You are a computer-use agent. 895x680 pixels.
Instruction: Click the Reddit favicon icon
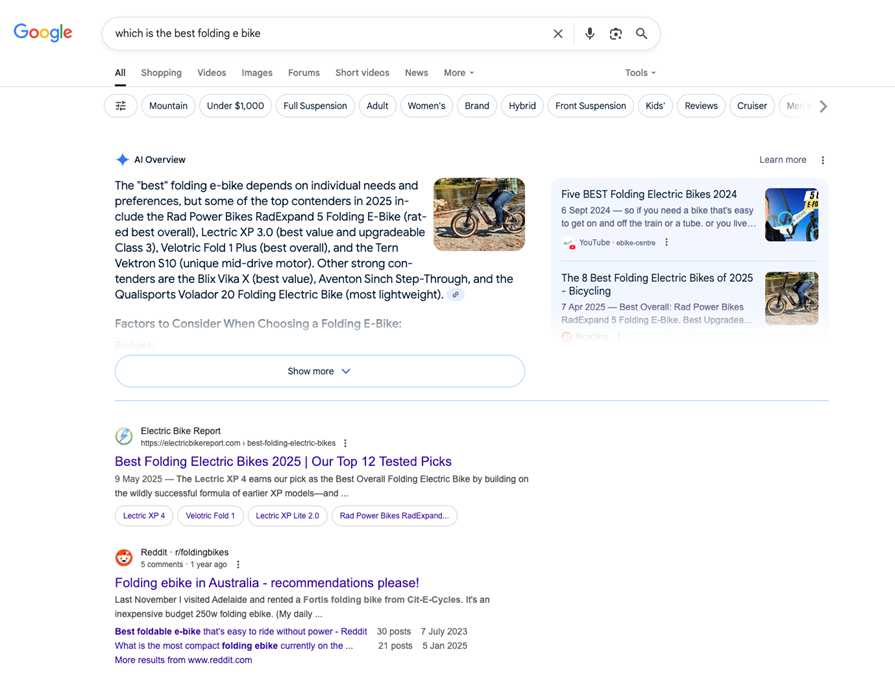[124, 557]
